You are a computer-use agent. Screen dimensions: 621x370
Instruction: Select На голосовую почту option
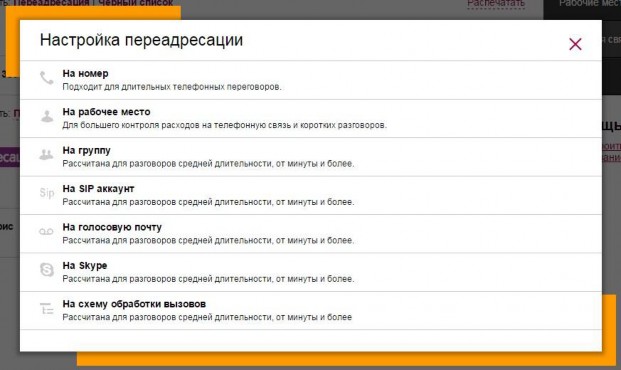pyautogui.click(x=311, y=234)
